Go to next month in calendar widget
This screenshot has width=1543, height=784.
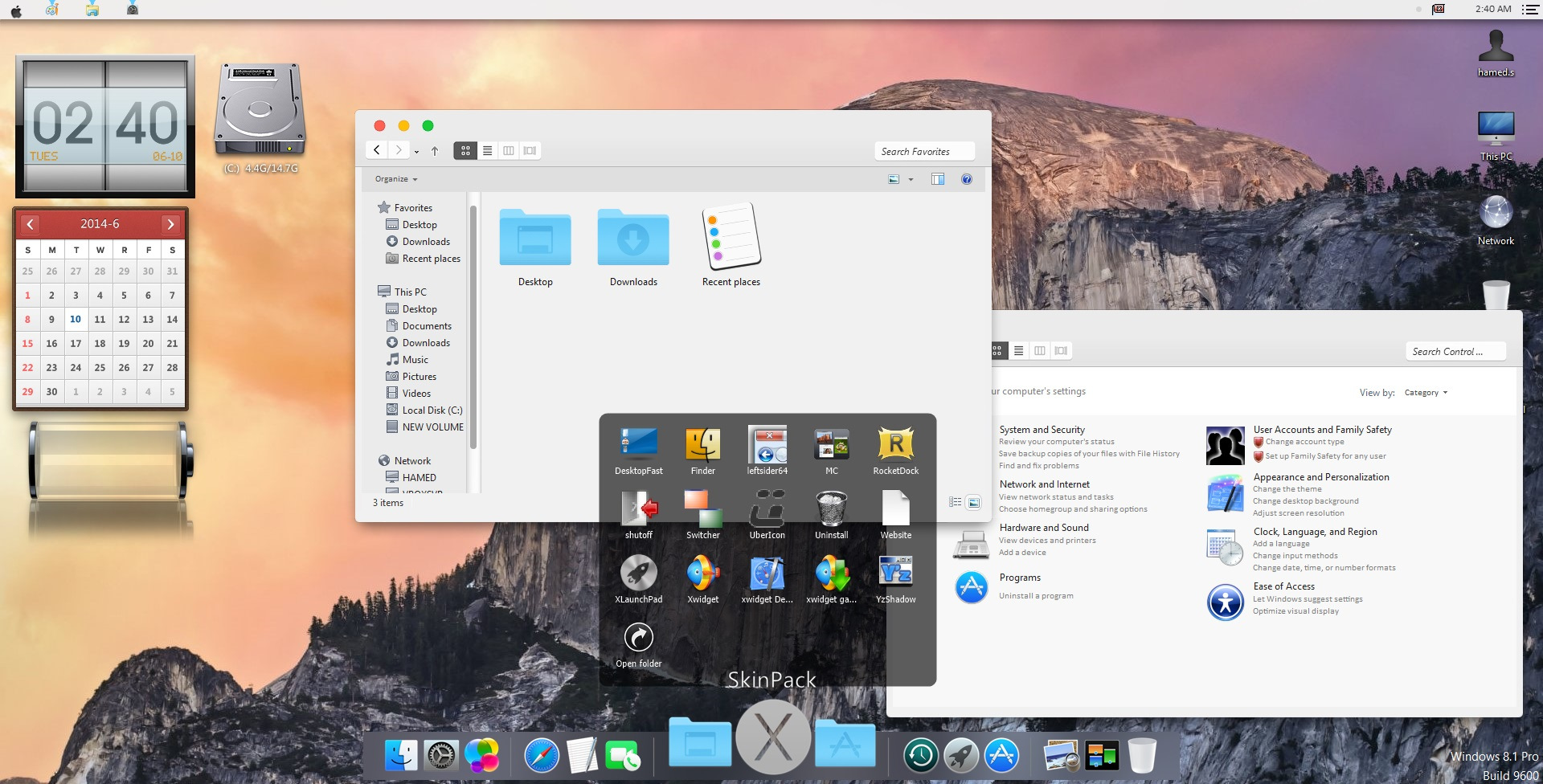tap(170, 224)
